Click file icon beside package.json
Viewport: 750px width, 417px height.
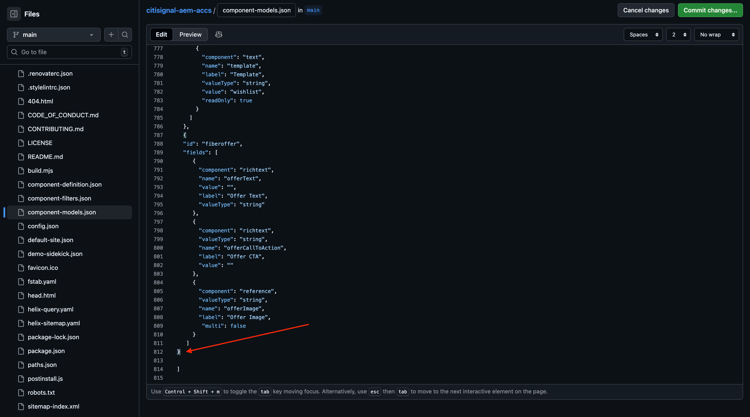pos(21,351)
